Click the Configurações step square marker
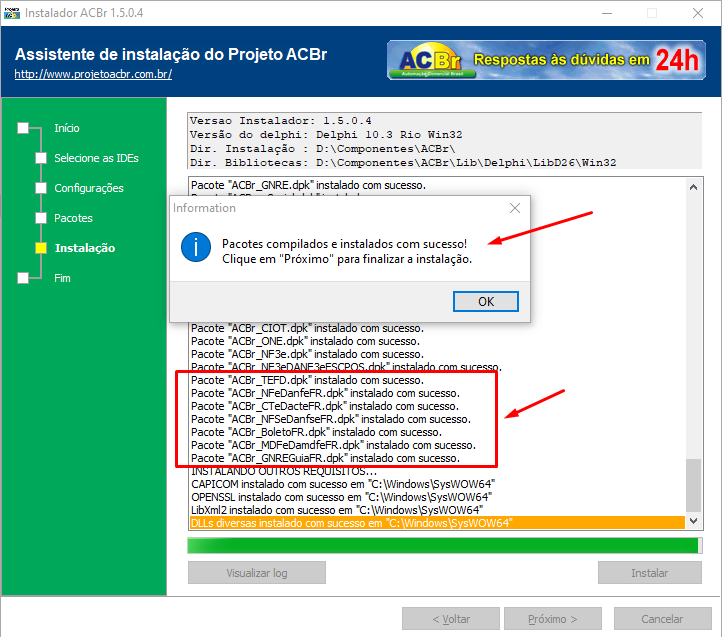722x637 pixels. 41,188
